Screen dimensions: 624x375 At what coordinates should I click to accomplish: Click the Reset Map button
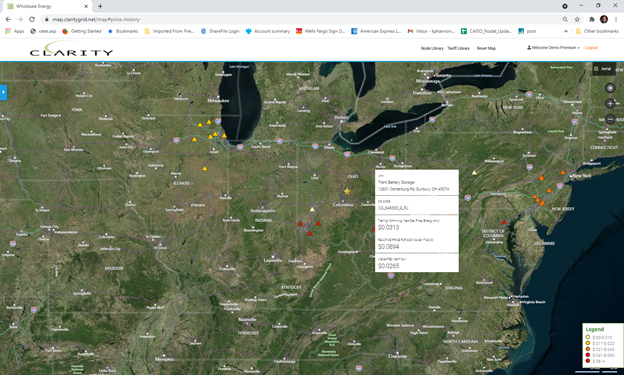click(x=486, y=48)
